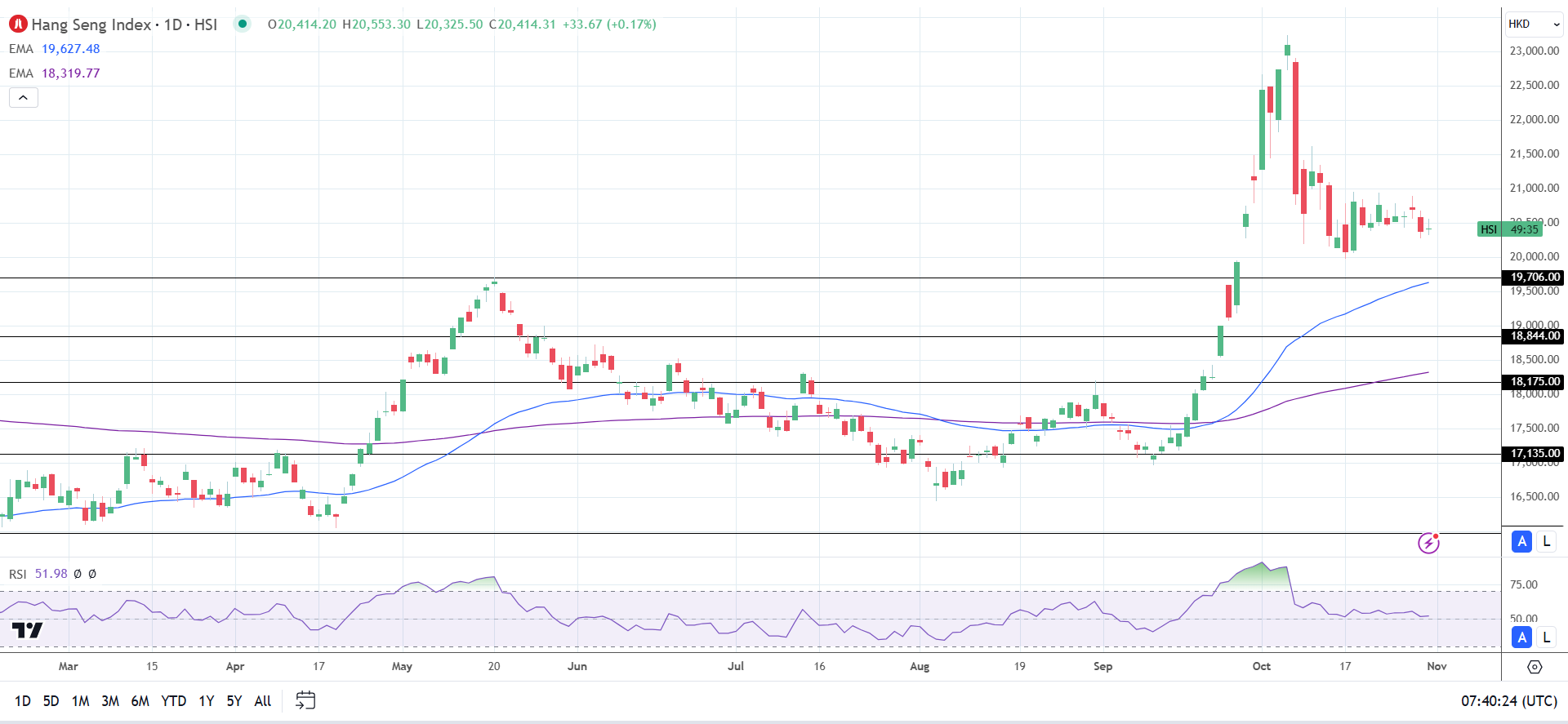Image resolution: width=1568 pixels, height=724 pixels.
Task: Open the HKD currency dropdown
Action: point(1535,24)
